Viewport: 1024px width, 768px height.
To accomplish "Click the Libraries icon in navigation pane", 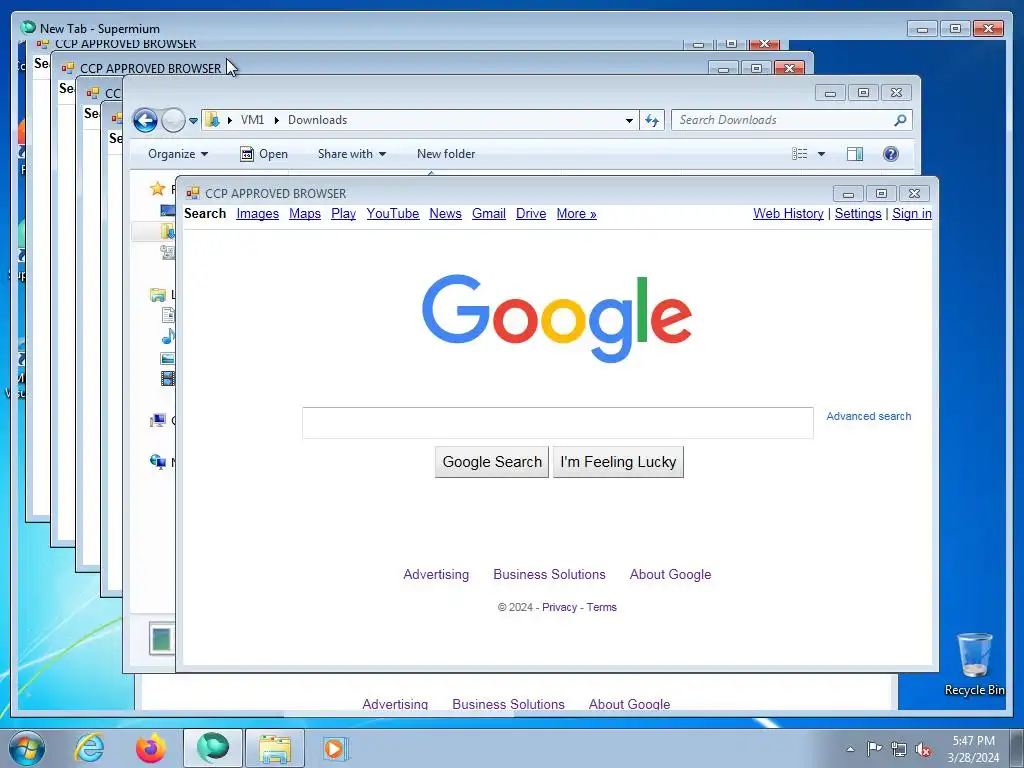I will 157,295.
